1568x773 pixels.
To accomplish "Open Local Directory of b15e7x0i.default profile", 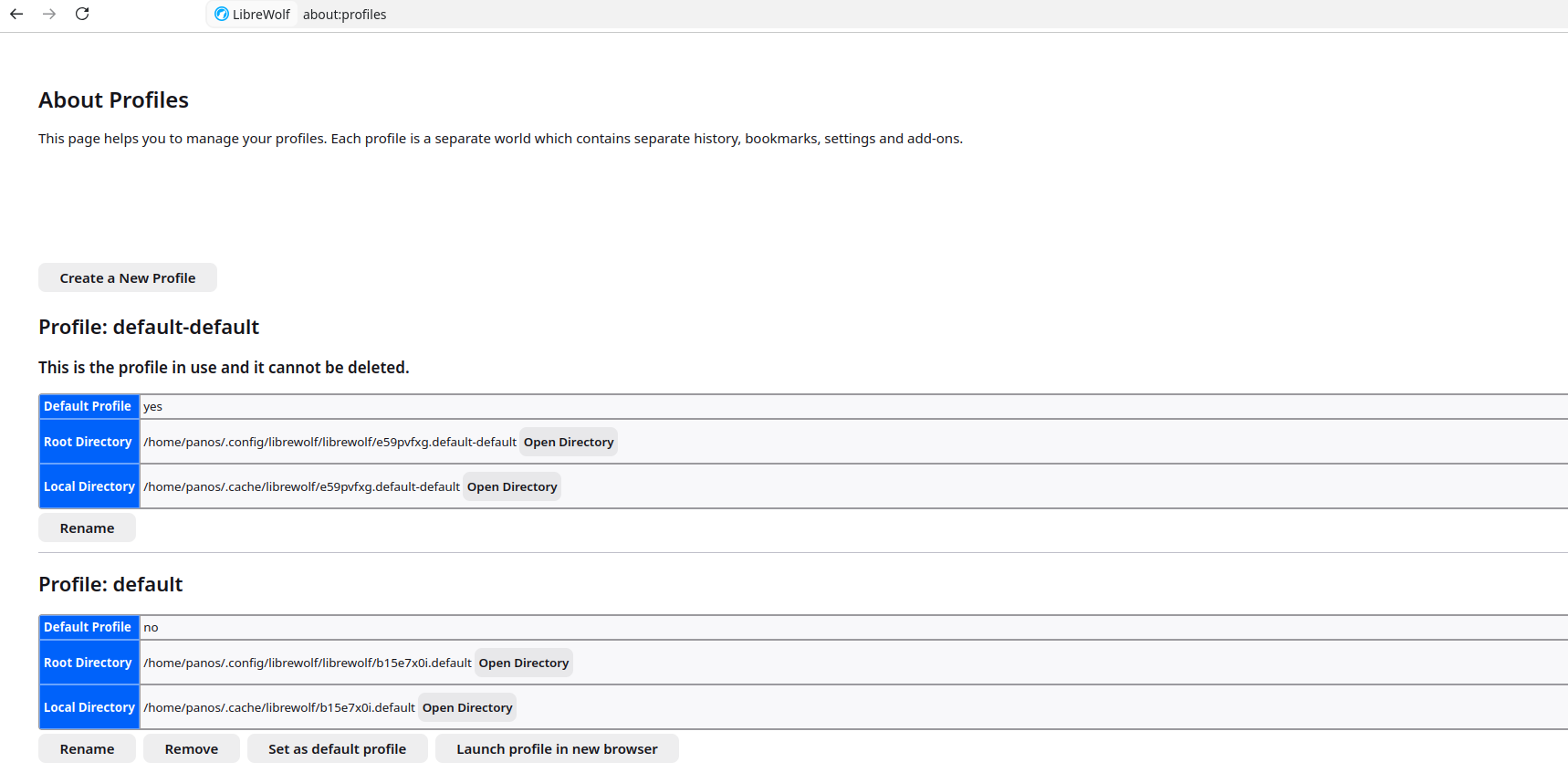I will tap(467, 707).
